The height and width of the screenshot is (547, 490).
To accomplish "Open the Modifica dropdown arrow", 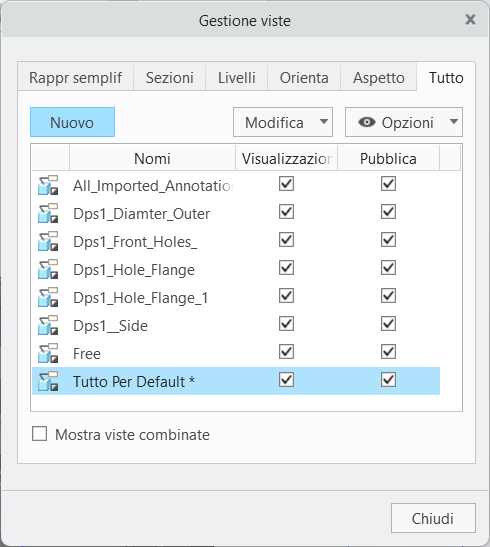I will coord(324,121).
